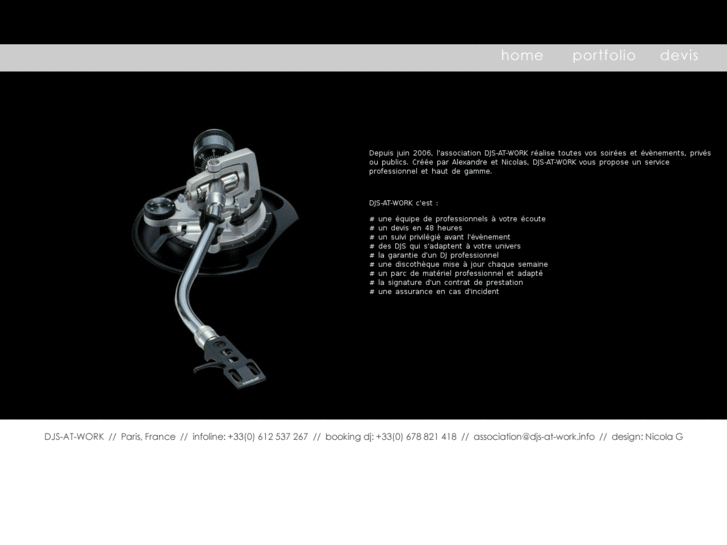Click the 'design: Nicola G' credit
Viewport: 727px width, 545px height.
(x=647, y=436)
